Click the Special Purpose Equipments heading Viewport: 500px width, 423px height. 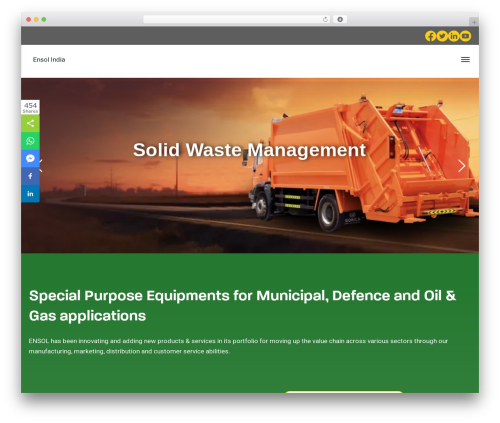[x=242, y=305]
